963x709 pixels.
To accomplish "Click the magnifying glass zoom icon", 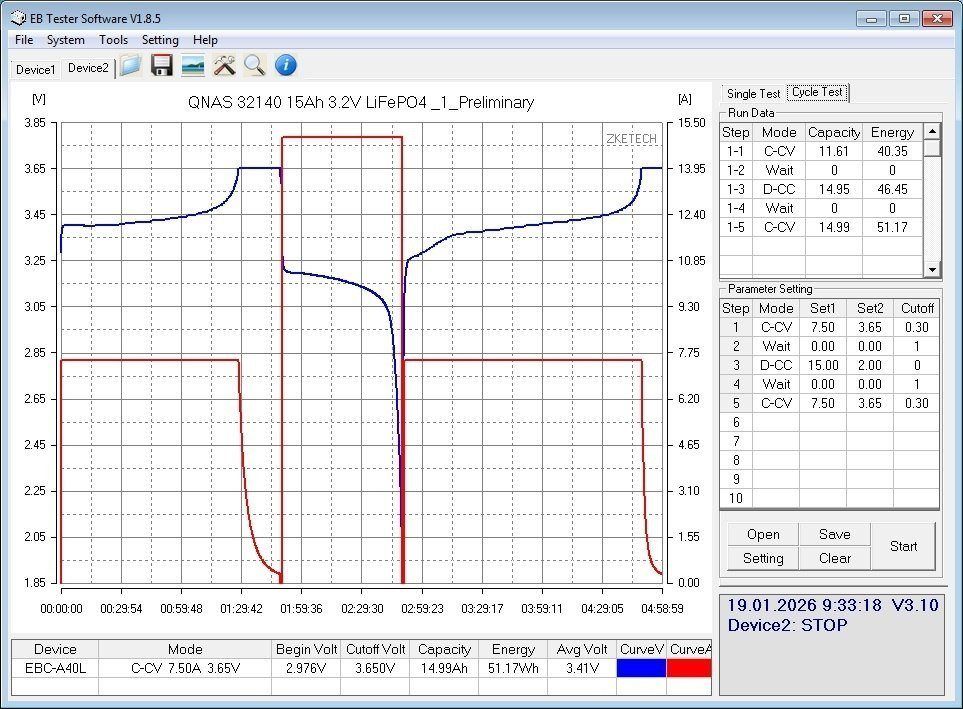I will click(x=255, y=66).
